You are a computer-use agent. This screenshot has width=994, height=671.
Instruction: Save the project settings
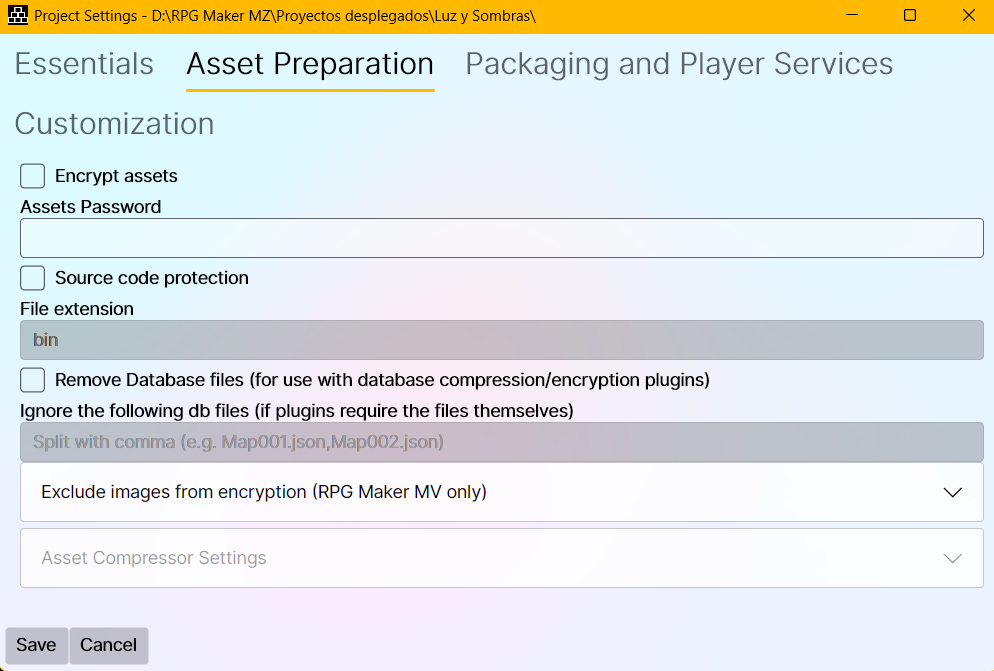point(36,645)
